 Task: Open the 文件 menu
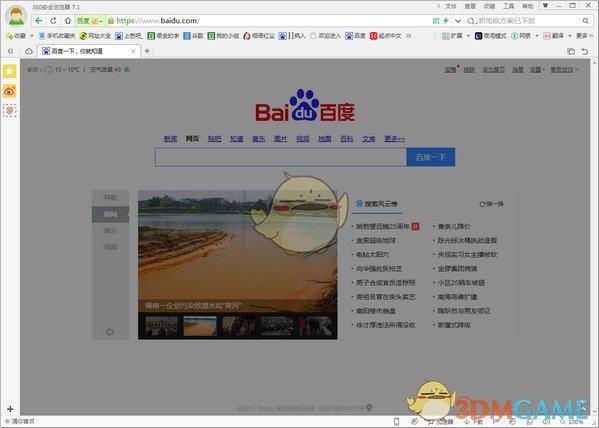point(451,6)
